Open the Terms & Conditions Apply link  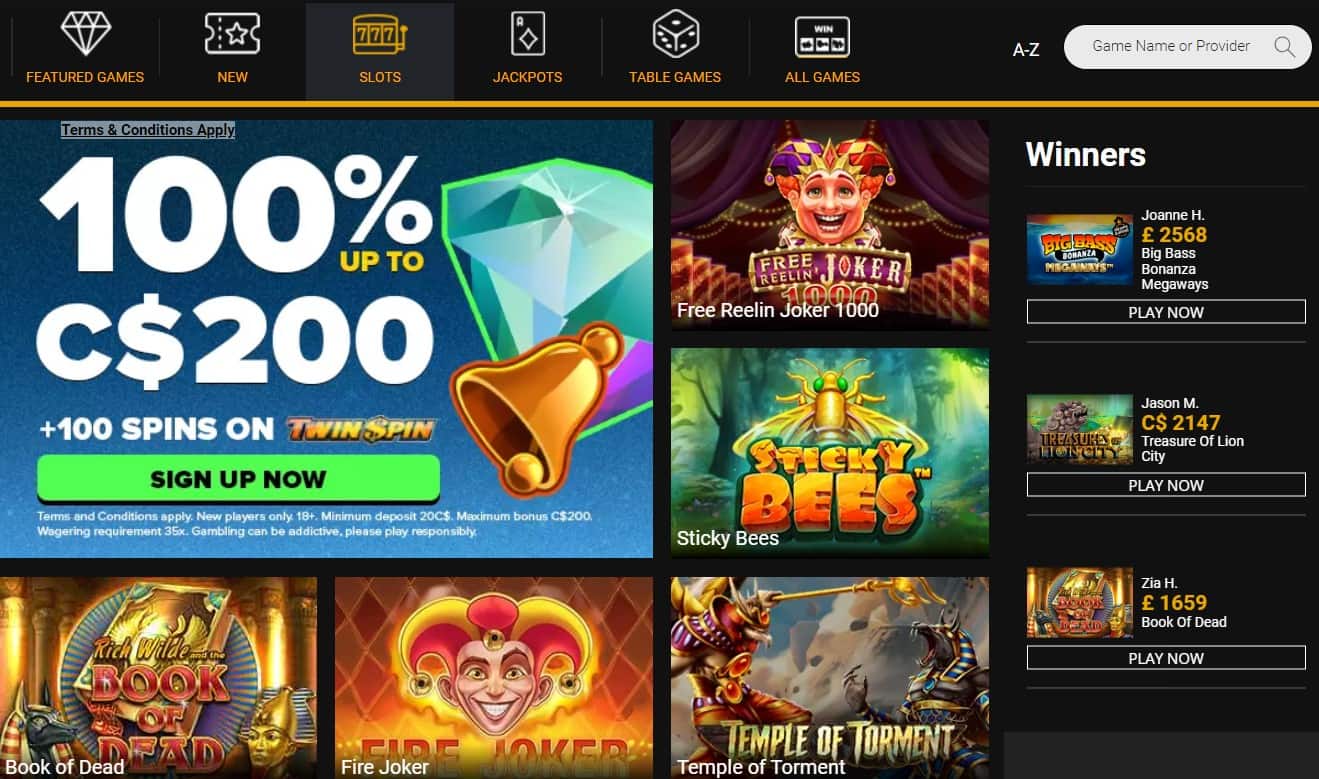148,130
